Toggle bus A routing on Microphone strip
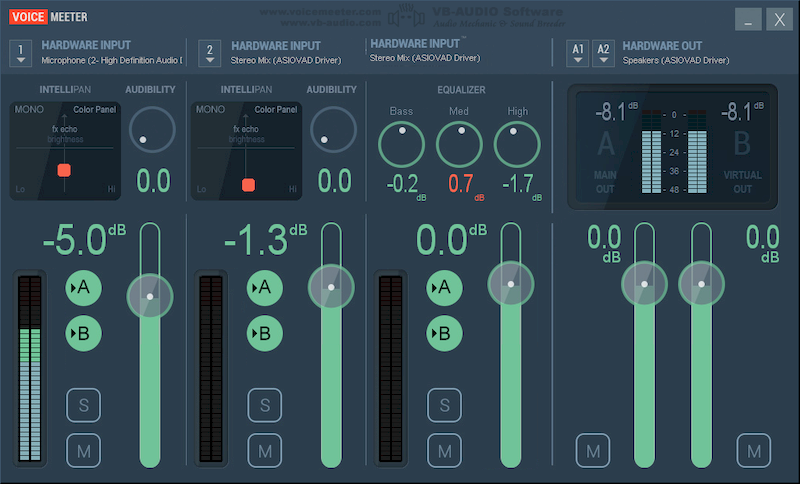The height and width of the screenshot is (484, 800). click(84, 288)
